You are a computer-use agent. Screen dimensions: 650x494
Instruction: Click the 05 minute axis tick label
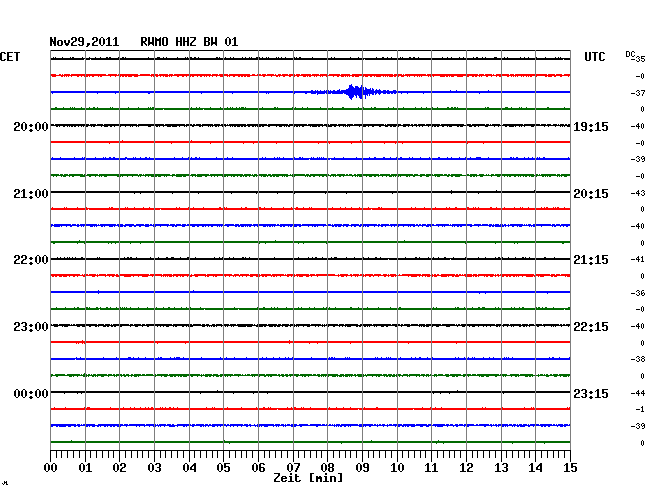point(223,468)
